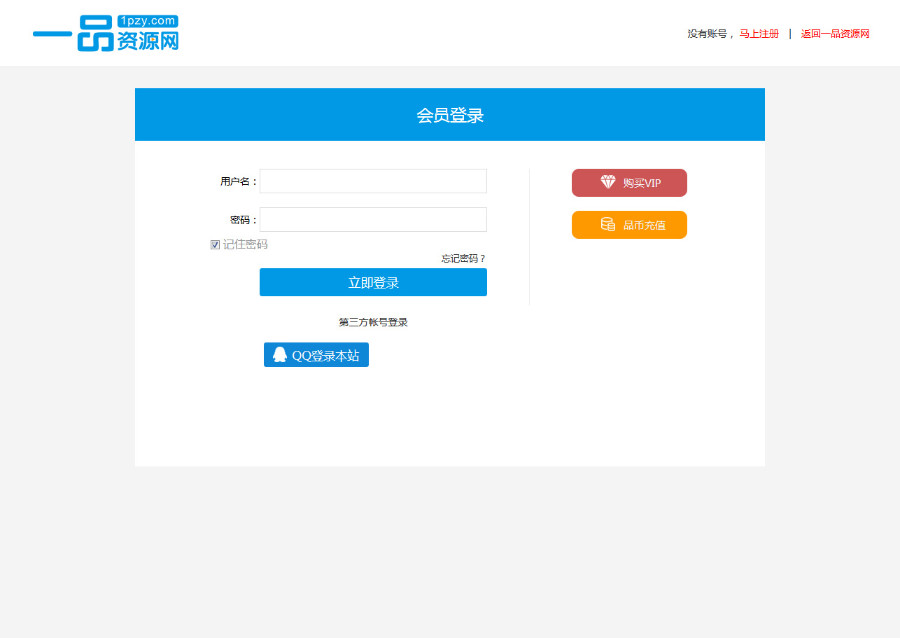Uncheck the 记住密码 remember password checkbox
Image resolution: width=900 pixels, height=638 pixels.
point(215,243)
